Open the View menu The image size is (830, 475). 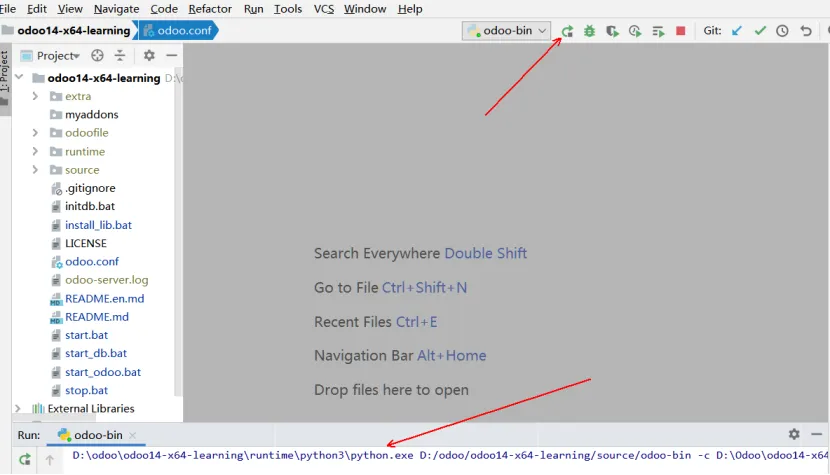click(x=70, y=9)
